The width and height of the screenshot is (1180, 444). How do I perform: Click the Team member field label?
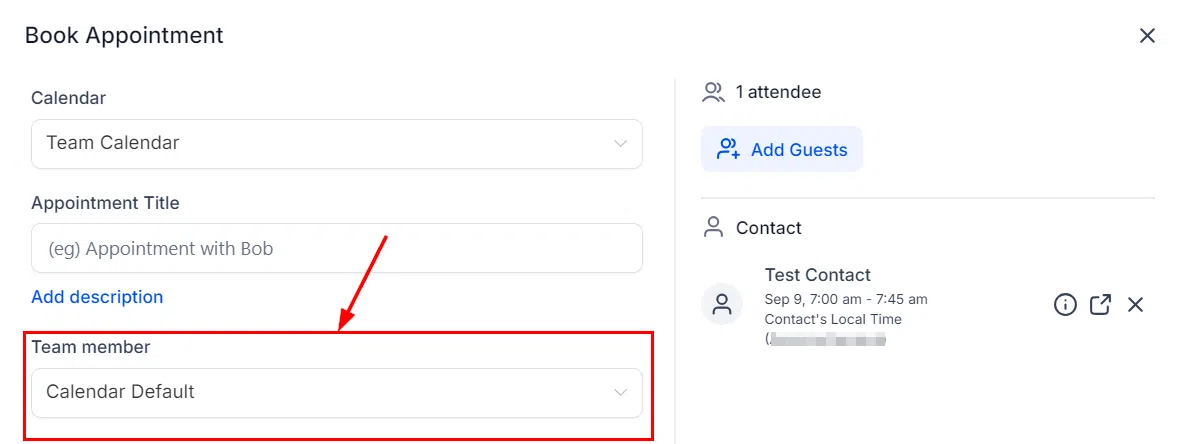point(90,347)
